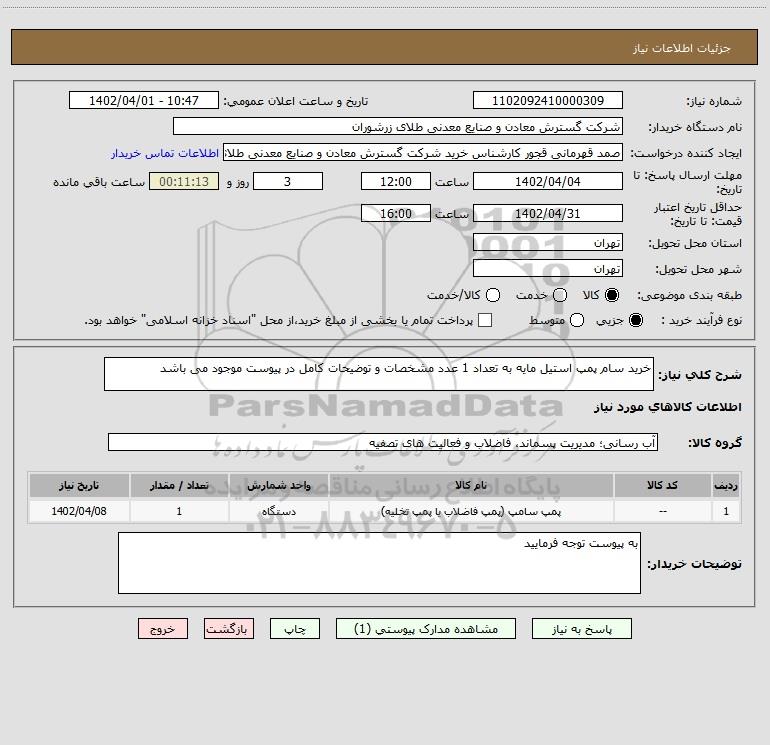This screenshot has height=745, width=770.
Task: Click مشاهده مدارک پیوستی (1) button
Action: point(426,629)
